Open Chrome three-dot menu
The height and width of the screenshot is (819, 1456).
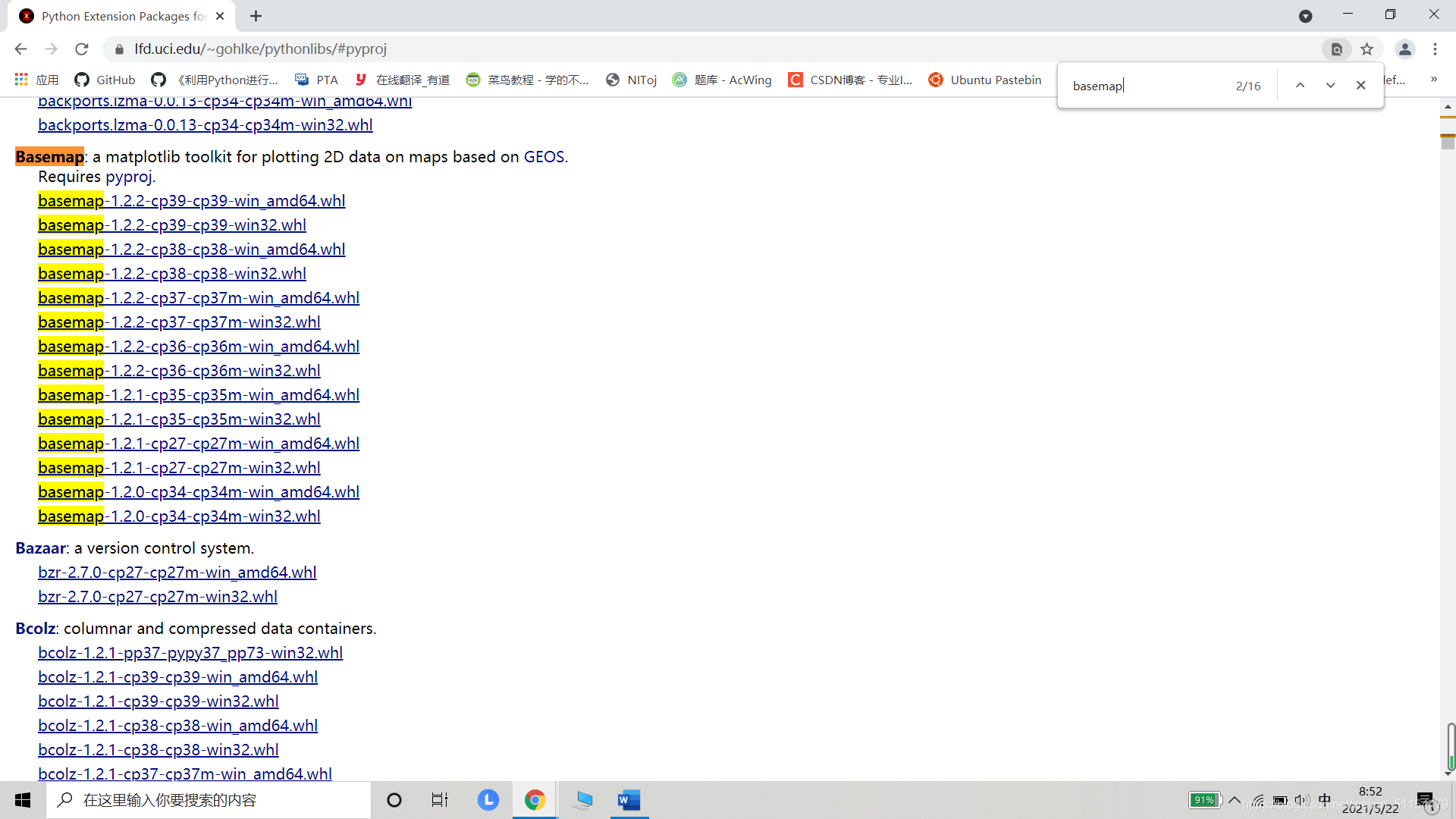(x=1435, y=49)
